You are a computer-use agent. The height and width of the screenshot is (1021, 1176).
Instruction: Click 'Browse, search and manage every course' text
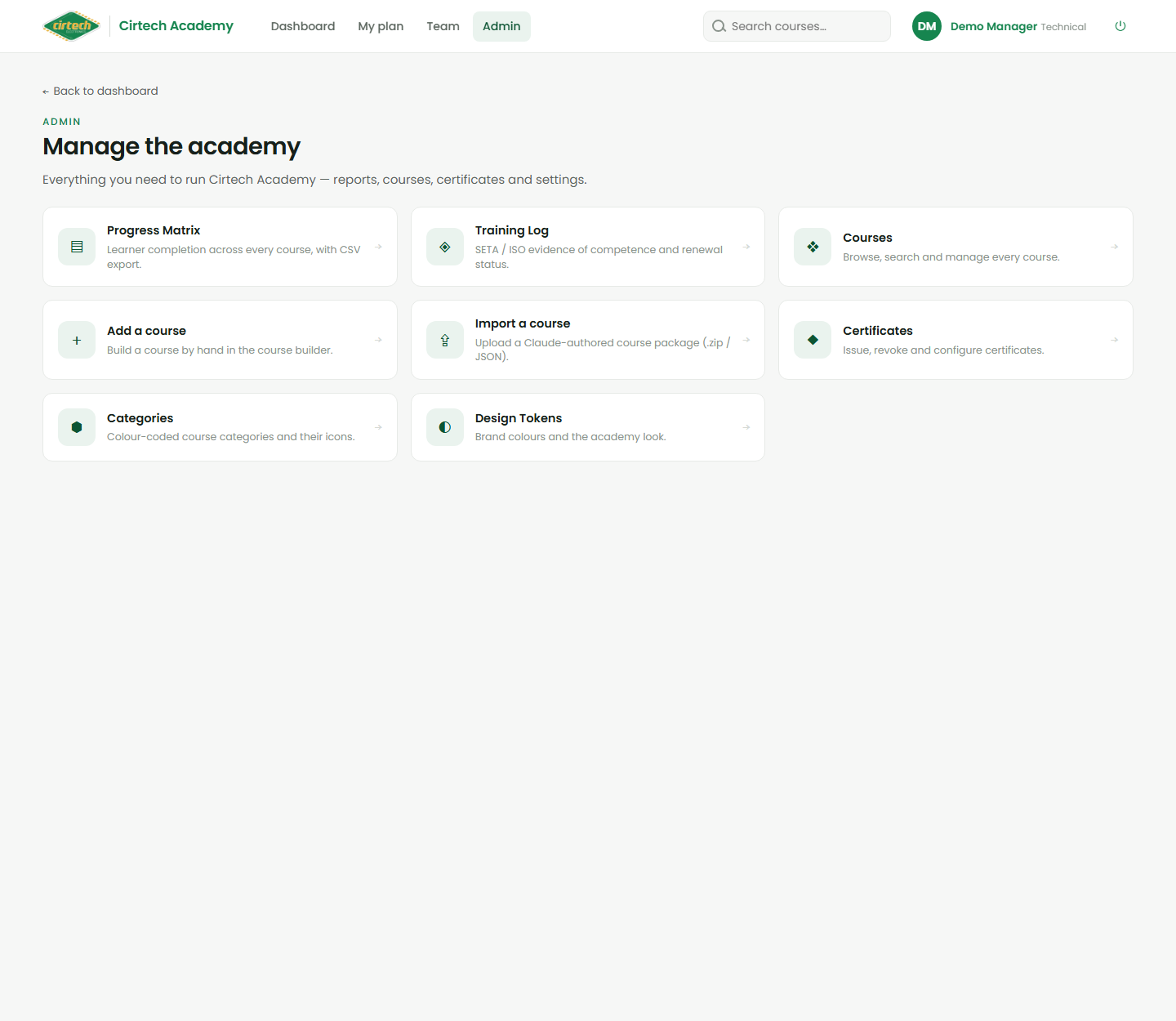(951, 257)
